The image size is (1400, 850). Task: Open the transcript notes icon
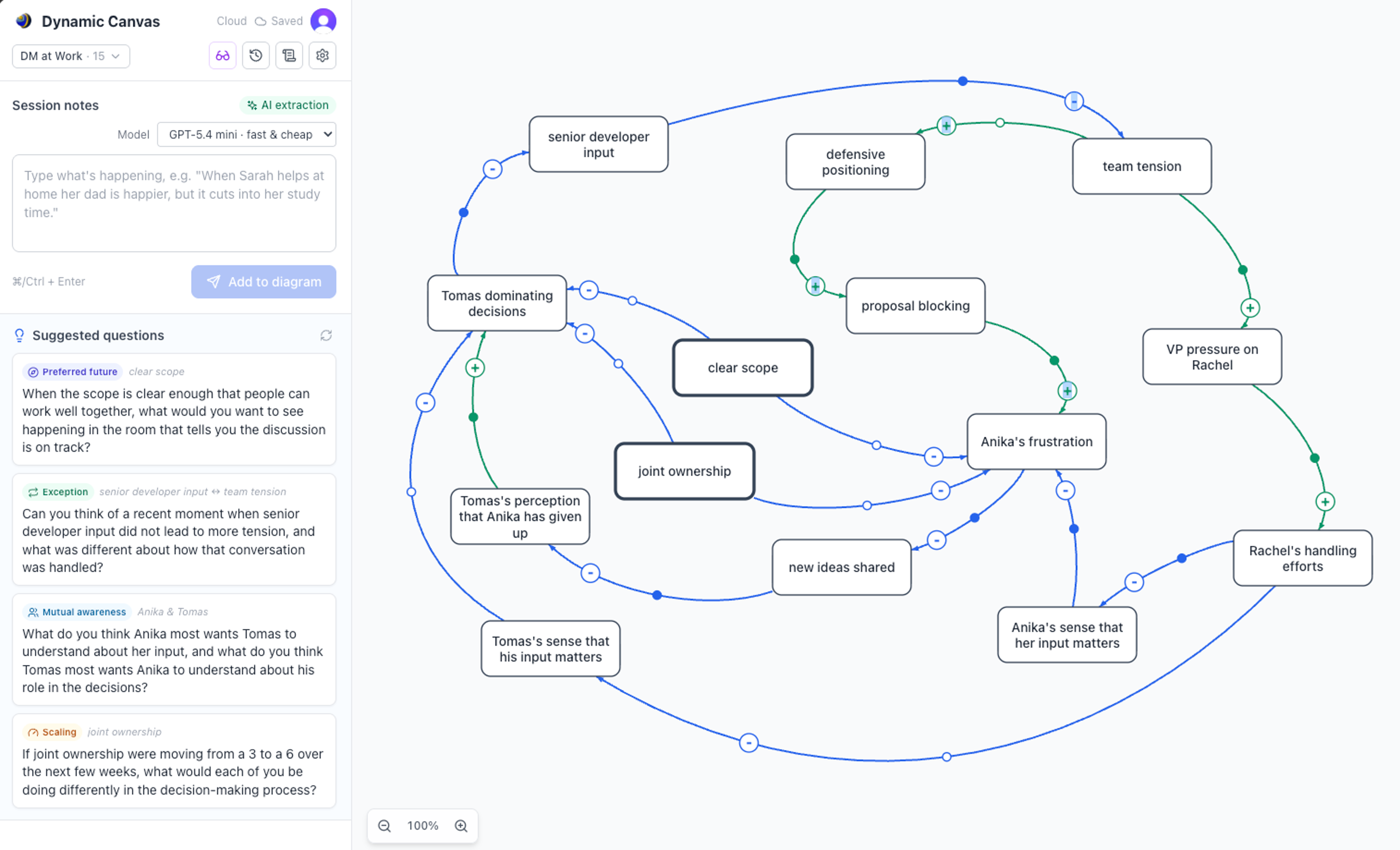pyautogui.click(x=289, y=56)
